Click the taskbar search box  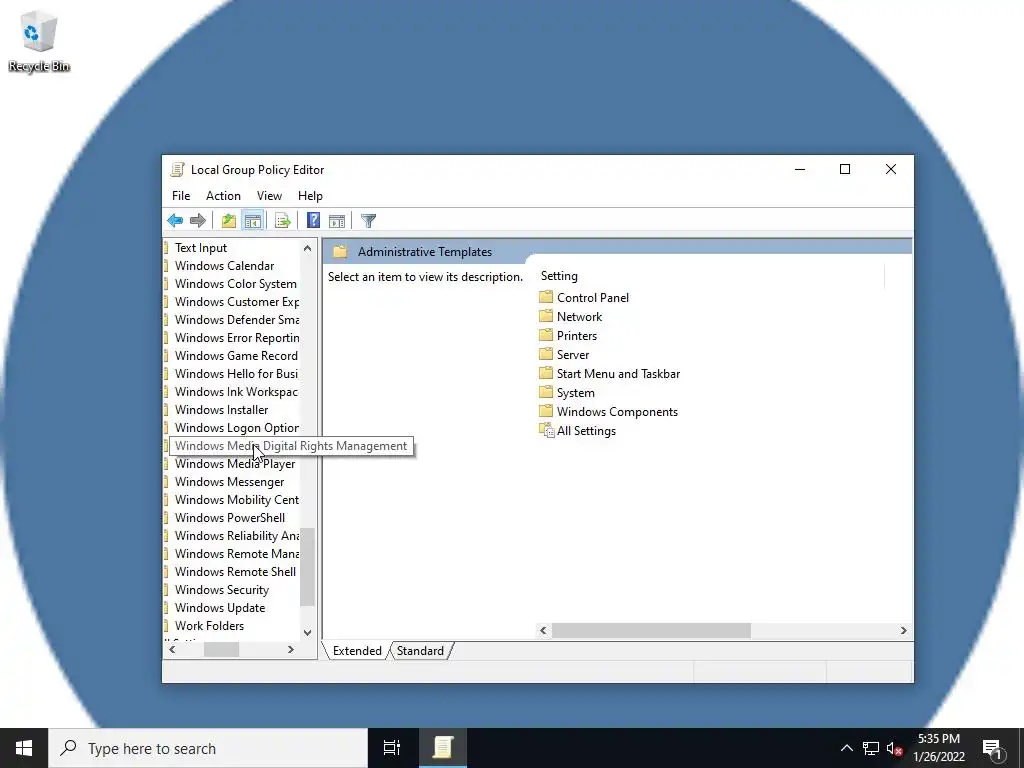(208, 748)
